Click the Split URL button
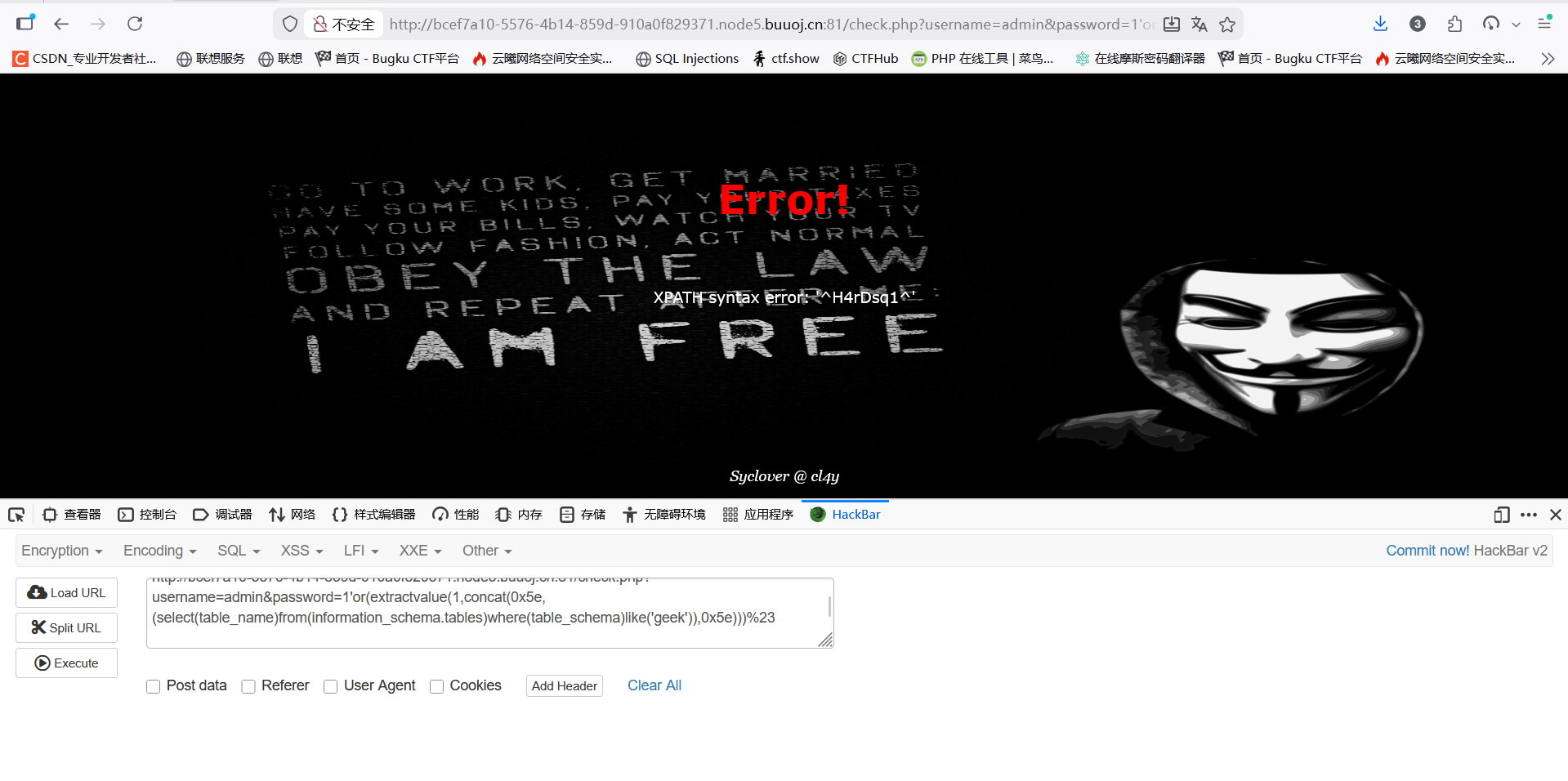The height and width of the screenshot is (781, 1568). click(66, 627)
